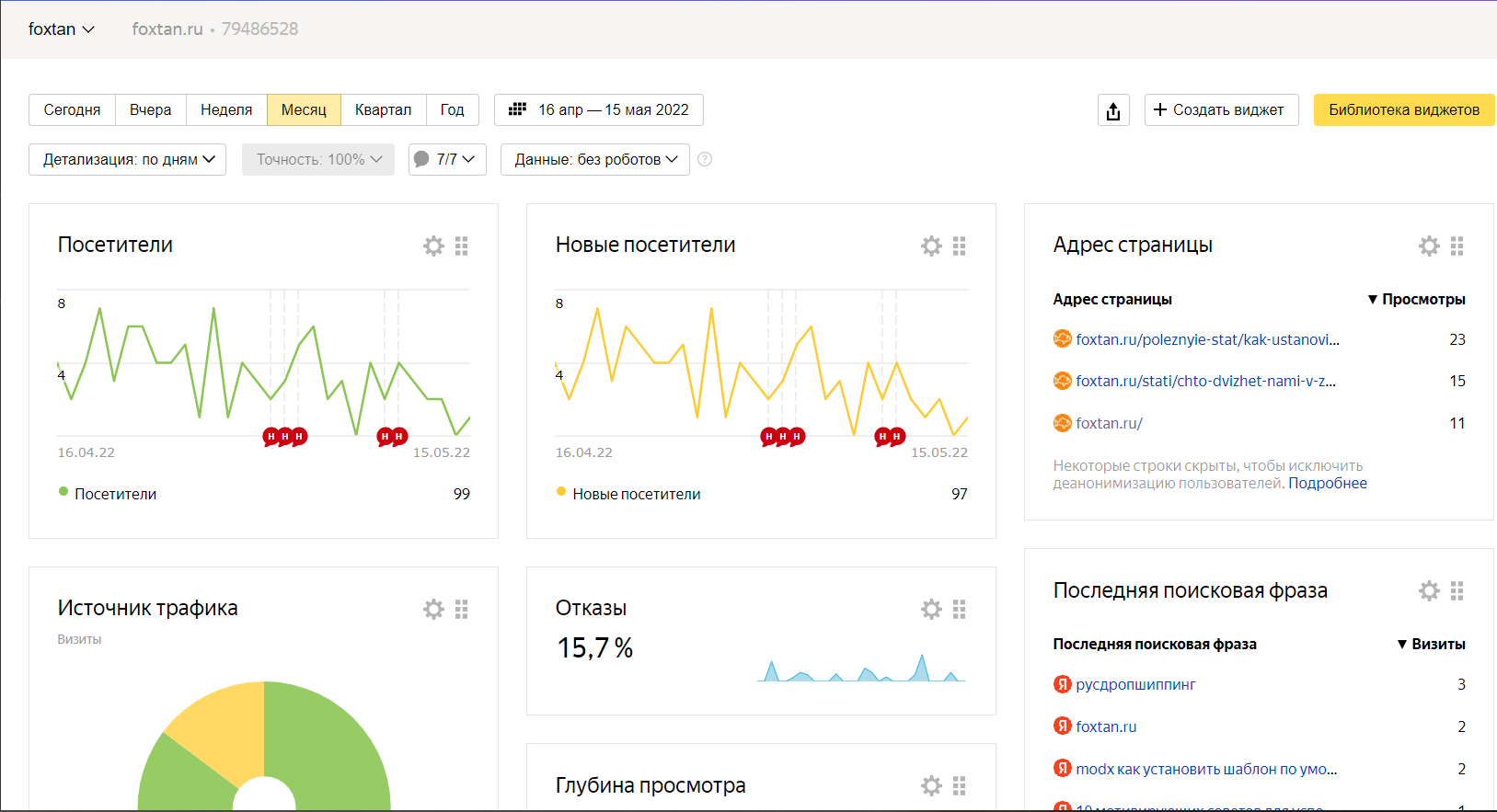Open the foxtan.ru/ page link
The height and width of the screenshot is (812, 1497).
pyautogui.click(x=1110, y=423)
